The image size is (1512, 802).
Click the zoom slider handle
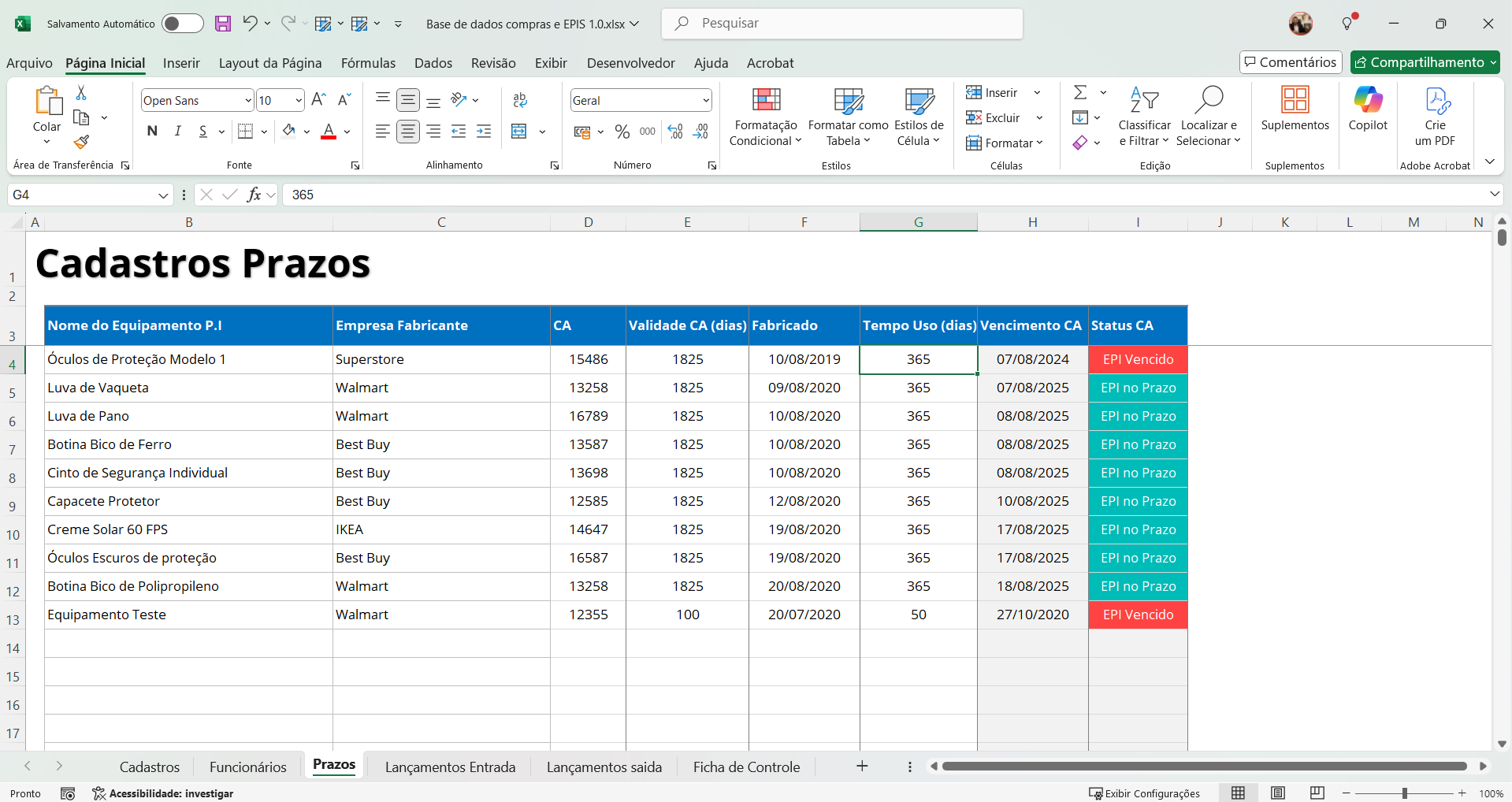click(1405, 793)
